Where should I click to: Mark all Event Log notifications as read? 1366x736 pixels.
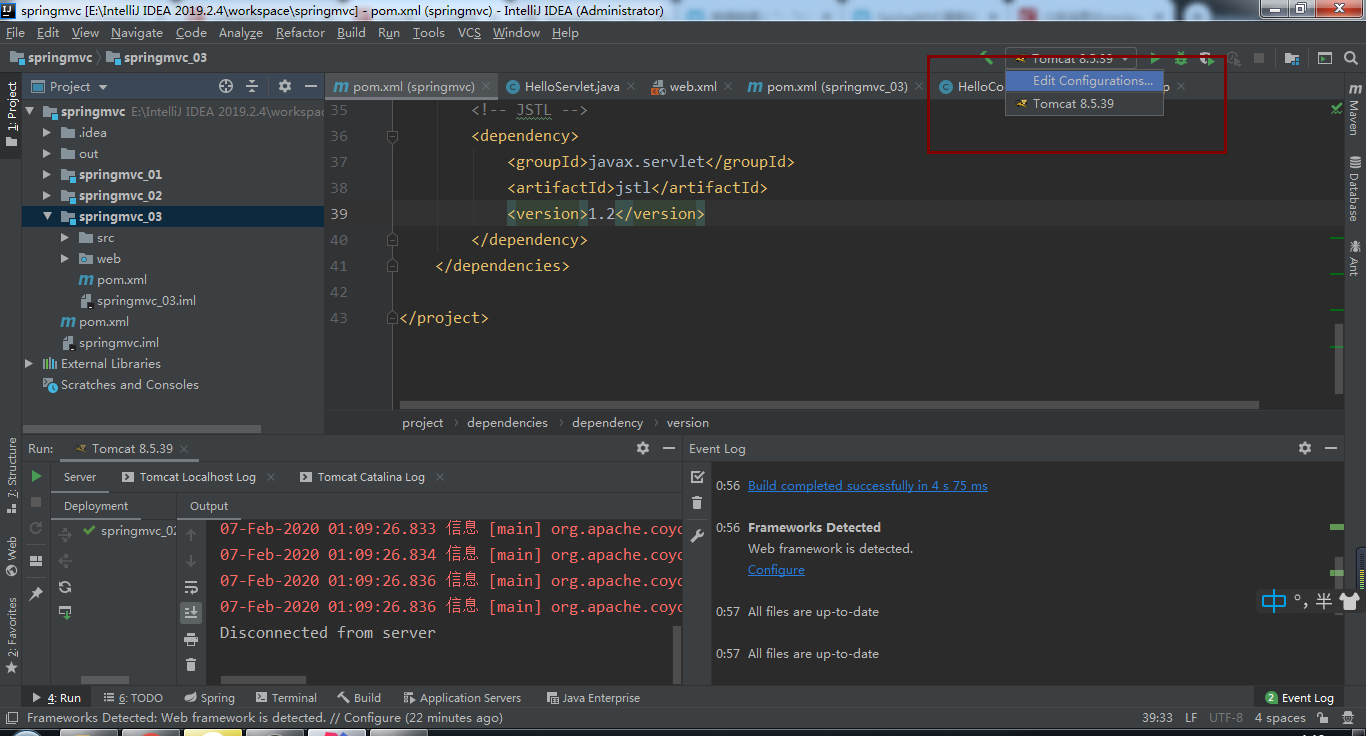pos(698,477)
